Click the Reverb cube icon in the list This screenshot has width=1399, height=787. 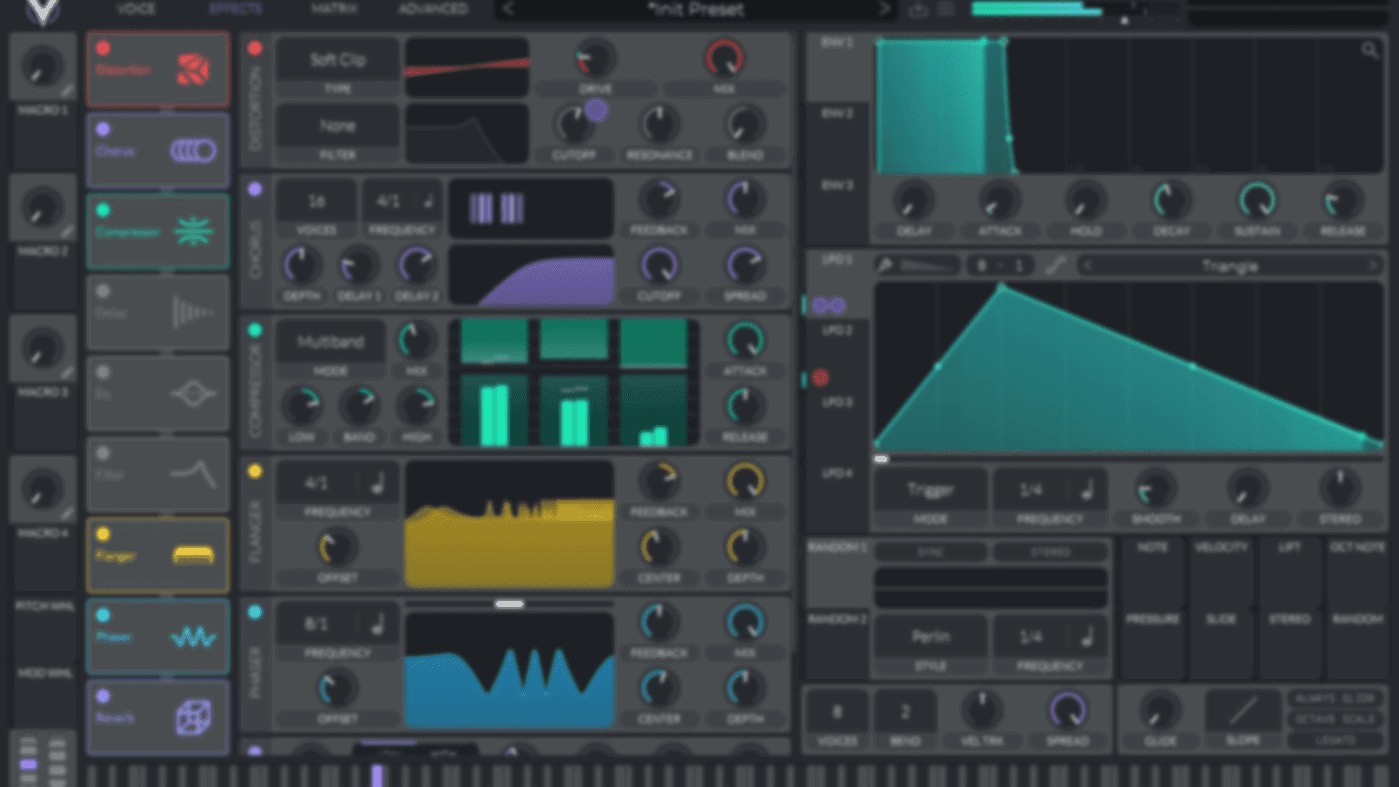pos(193,717)
